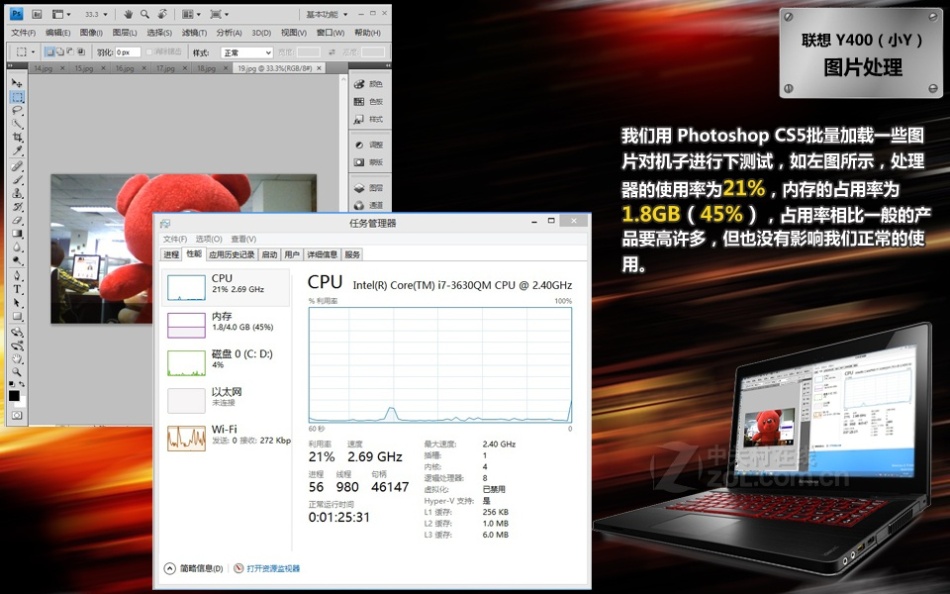Choose New Selection mode in options bar
Screen dimensions: 950x594
pos(50,52)
